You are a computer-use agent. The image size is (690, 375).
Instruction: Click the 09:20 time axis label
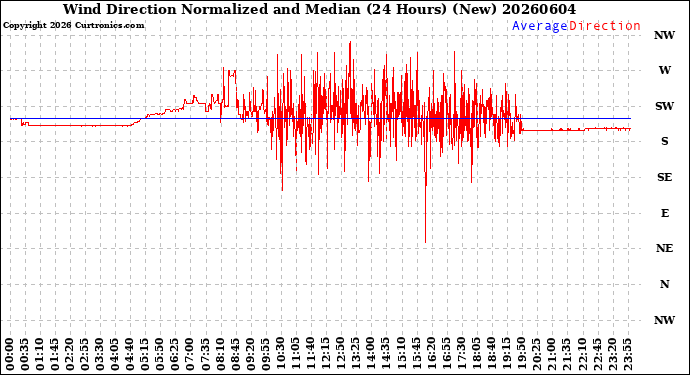[x=250, y=355]
